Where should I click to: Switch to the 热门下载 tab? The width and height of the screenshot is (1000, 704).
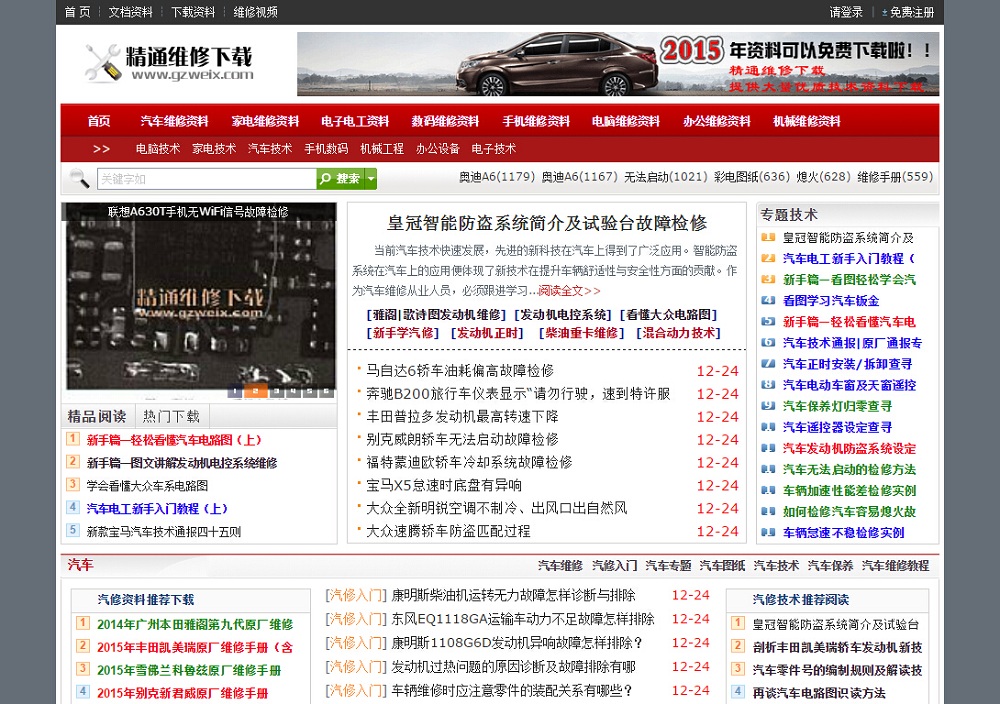point(172,416)
